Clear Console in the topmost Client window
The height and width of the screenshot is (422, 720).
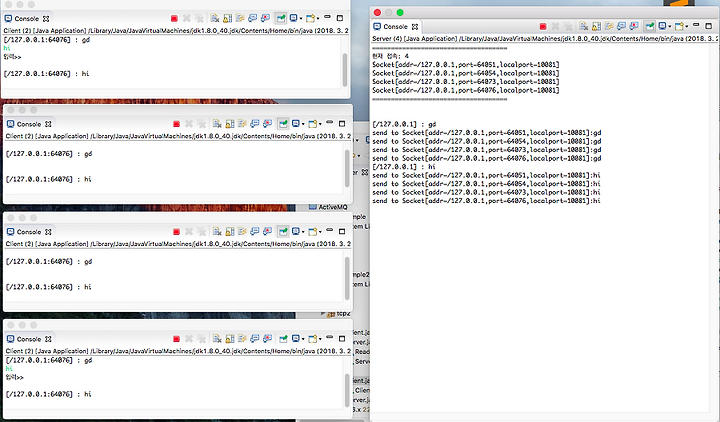click(215, 18)
